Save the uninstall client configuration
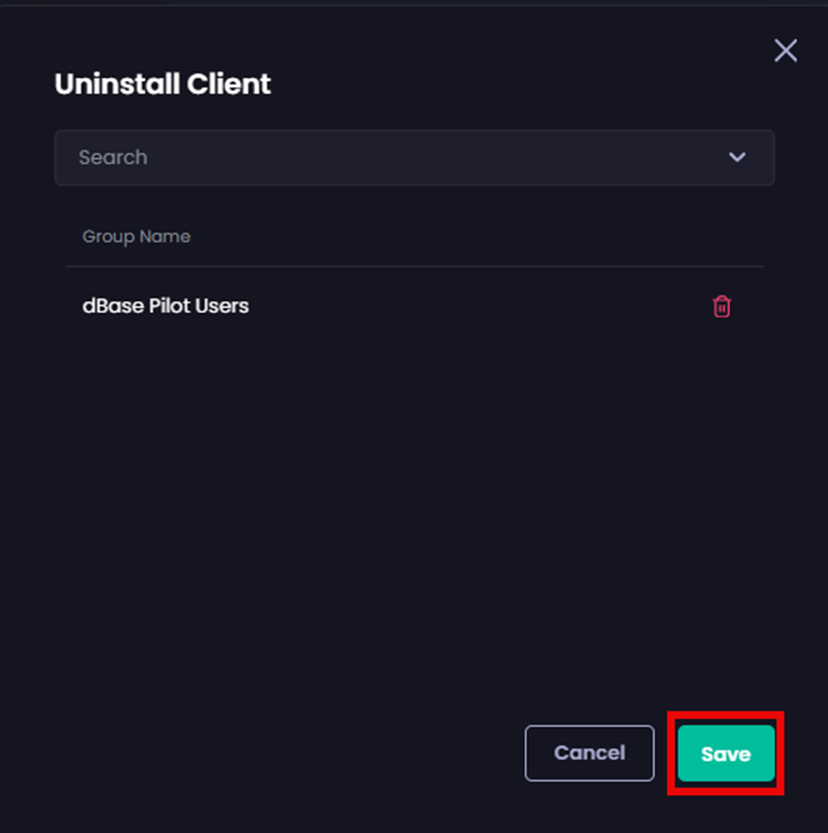Image resolution: width=828 pixels, height=833 pixels. click(725, 754)
